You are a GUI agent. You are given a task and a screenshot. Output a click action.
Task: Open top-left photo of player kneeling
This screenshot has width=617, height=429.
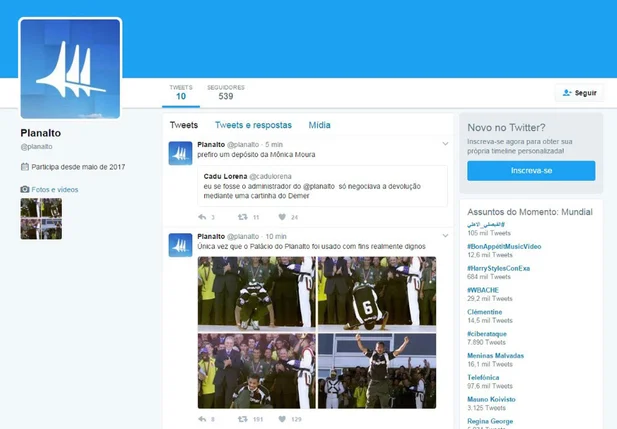[x=257, y=294]
